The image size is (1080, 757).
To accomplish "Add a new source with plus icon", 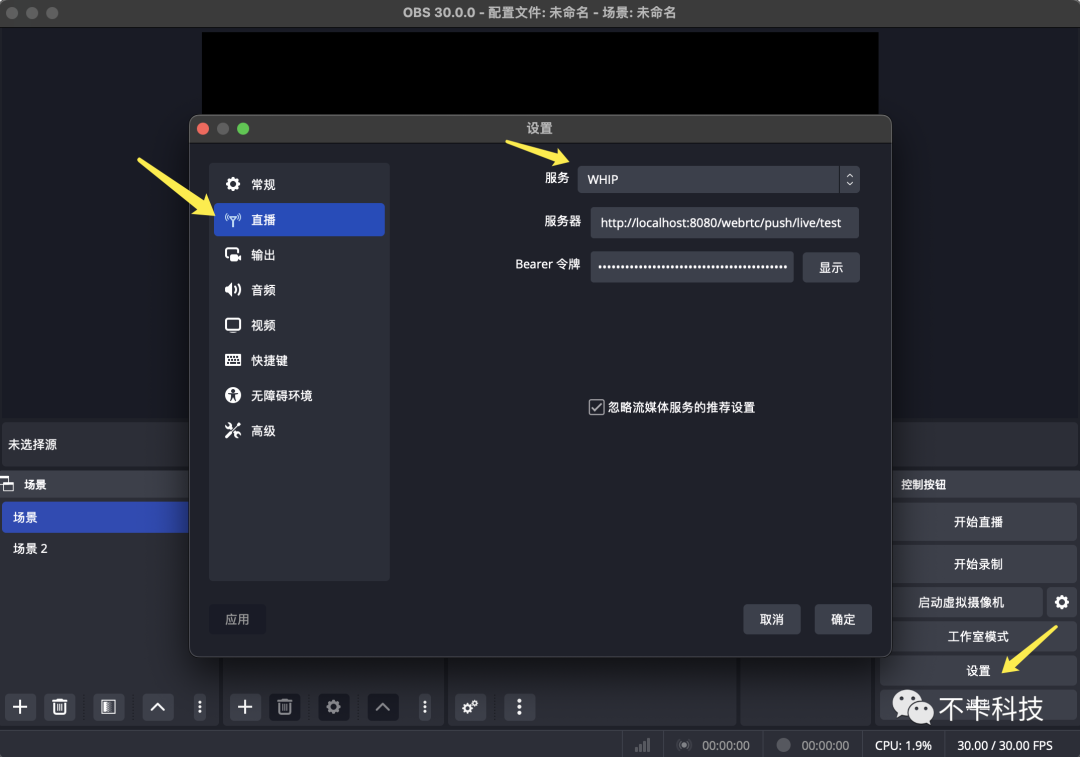I will click(245, 707).
